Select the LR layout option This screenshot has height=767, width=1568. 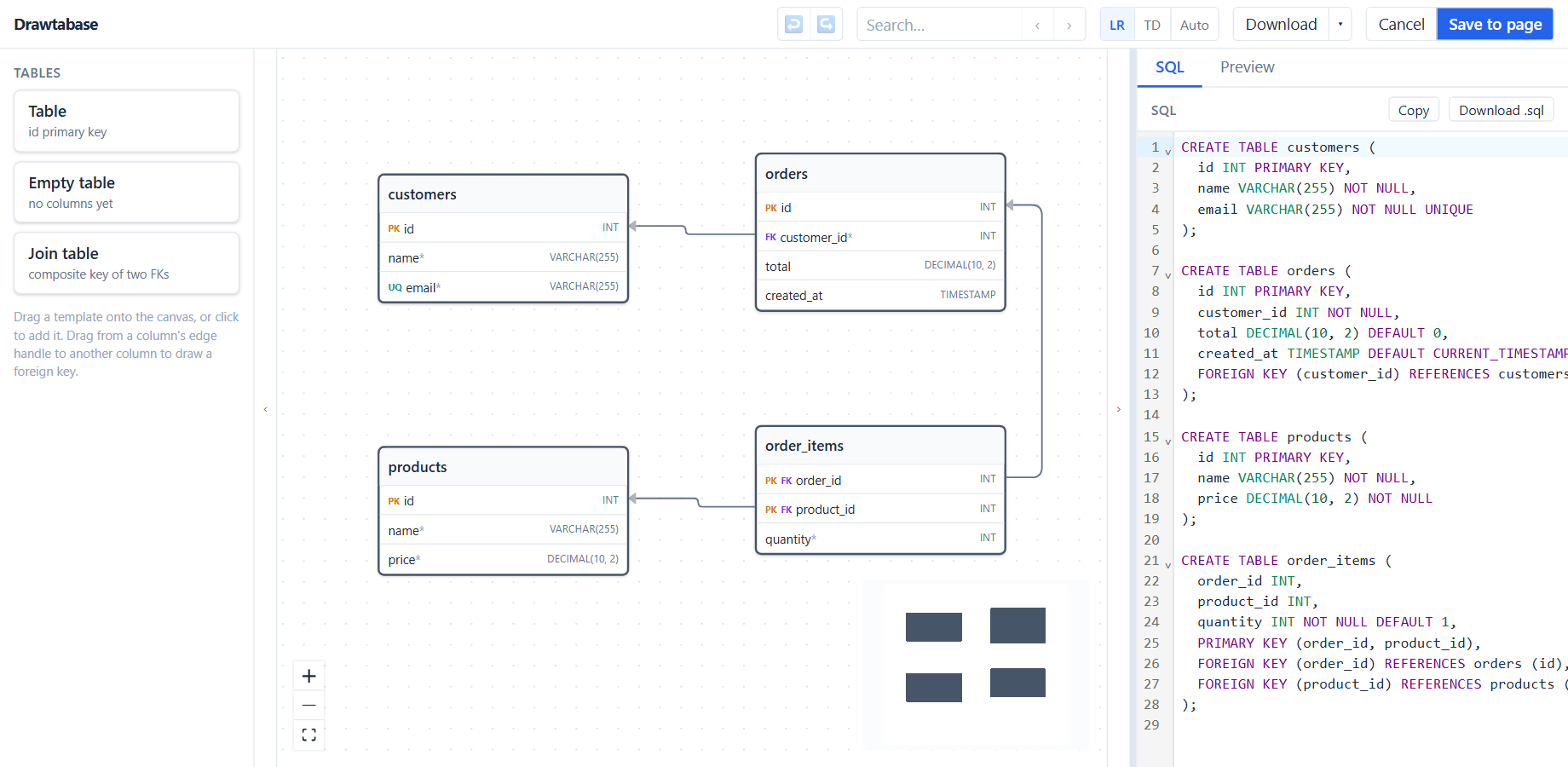(1117, 25)
